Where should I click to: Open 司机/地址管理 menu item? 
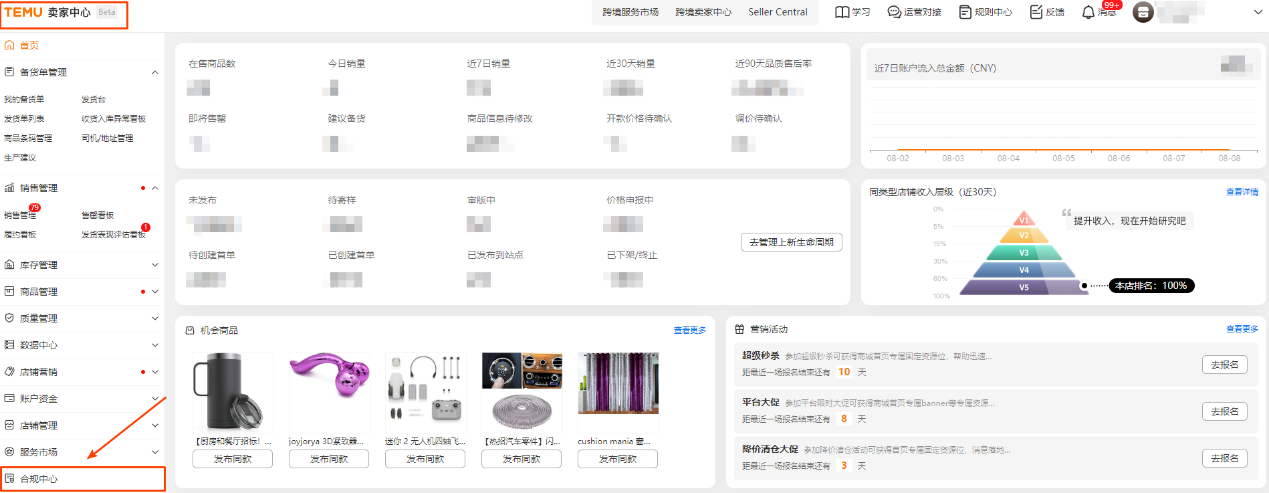click(x=107, y=138)
